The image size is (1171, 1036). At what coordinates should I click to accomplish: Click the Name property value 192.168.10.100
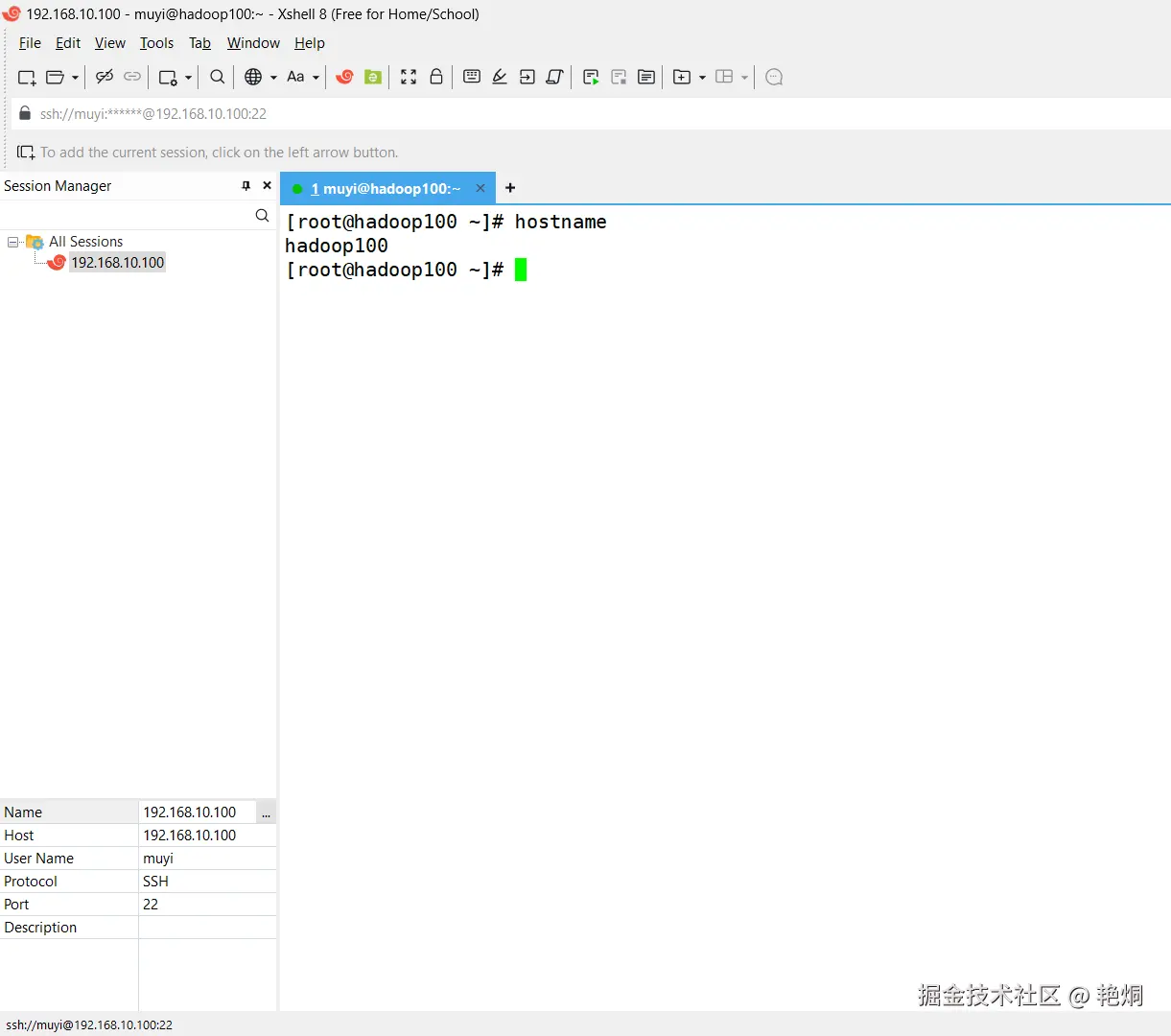190,812
